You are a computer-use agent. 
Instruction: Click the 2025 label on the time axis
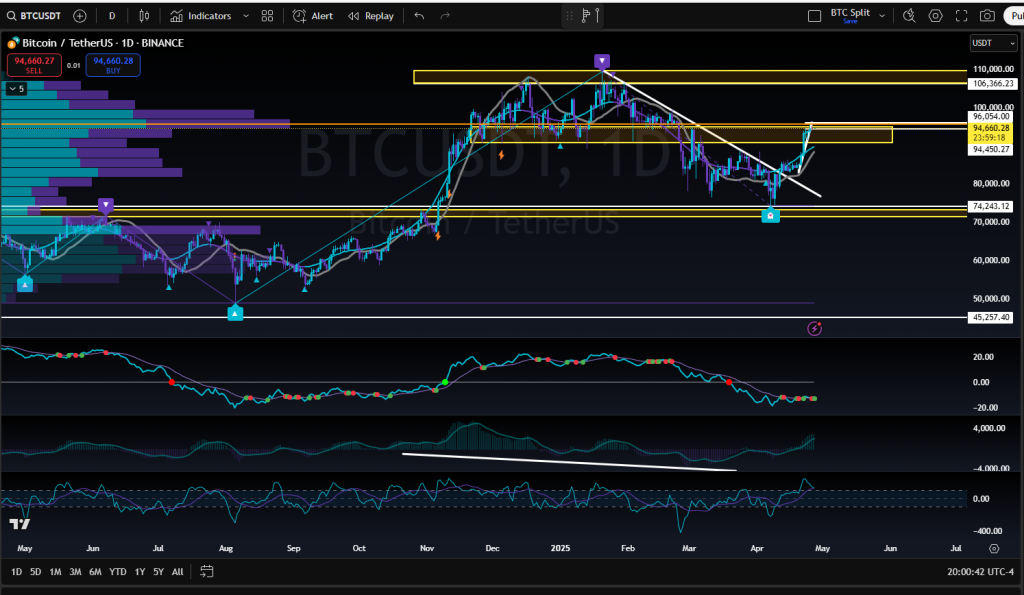560,549
